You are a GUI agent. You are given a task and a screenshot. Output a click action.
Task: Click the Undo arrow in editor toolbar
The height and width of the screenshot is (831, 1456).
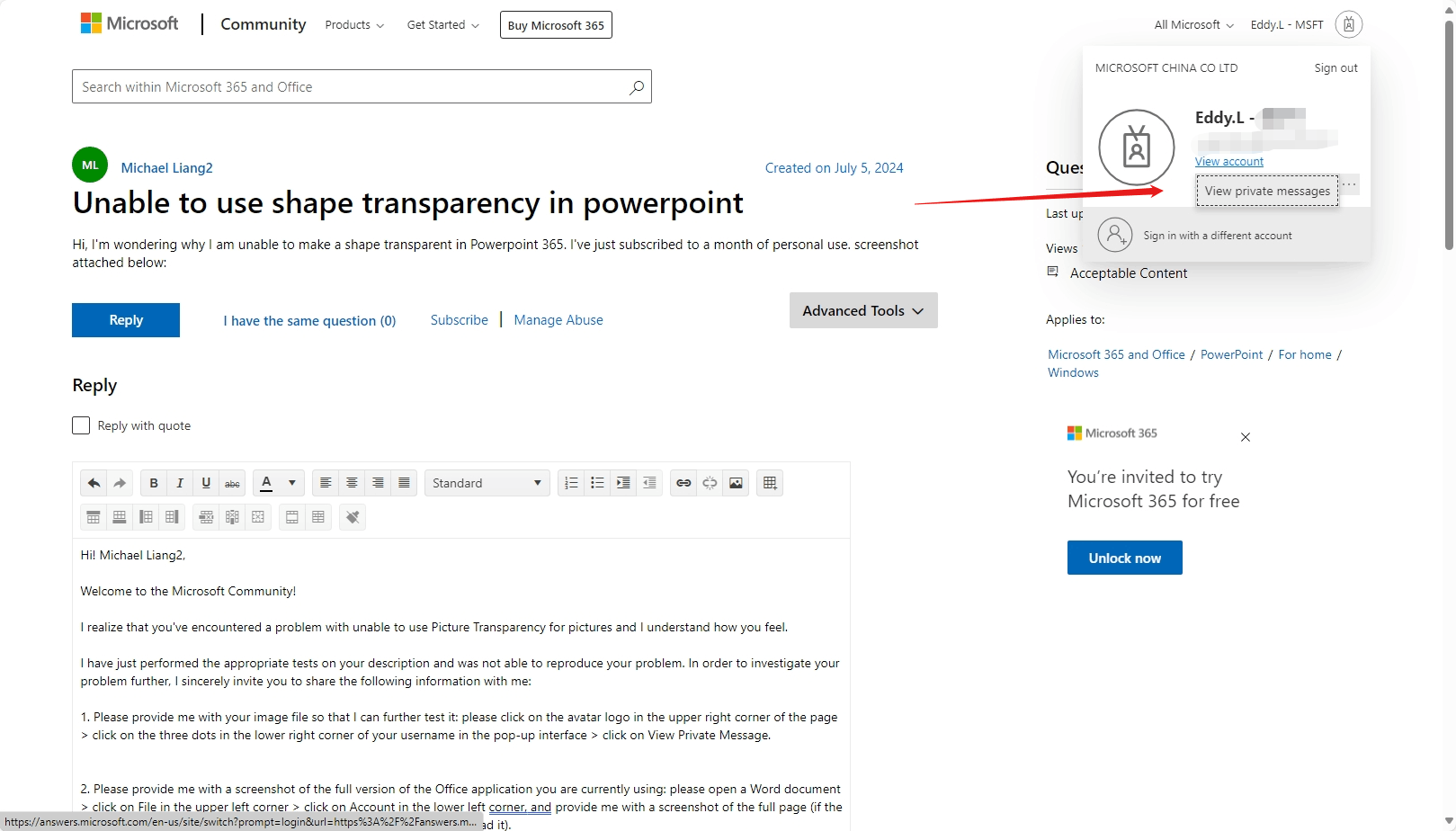(x=94, y=483)
